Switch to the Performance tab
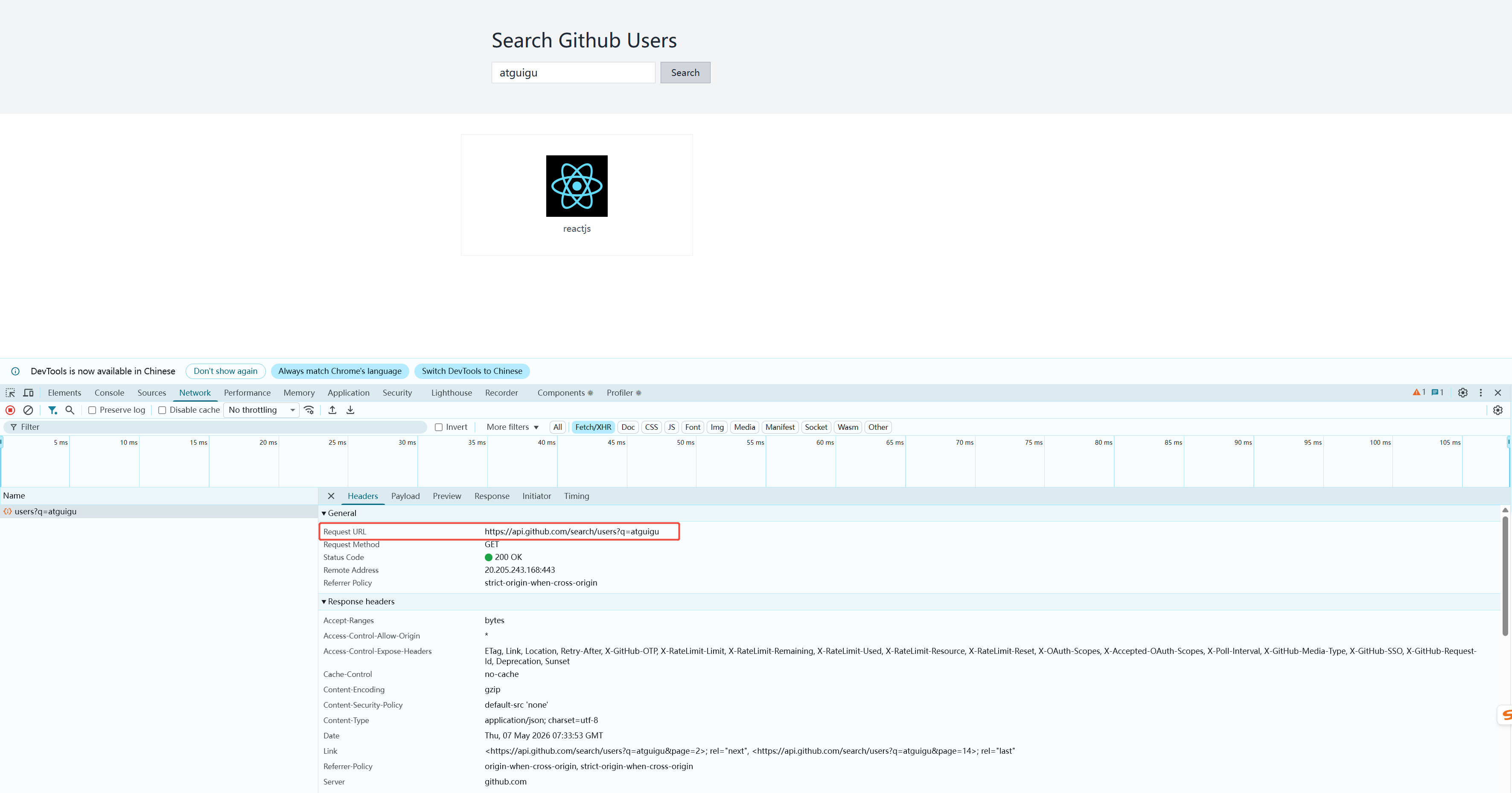This screenshot has width=1512, height=793. (247, 393)
